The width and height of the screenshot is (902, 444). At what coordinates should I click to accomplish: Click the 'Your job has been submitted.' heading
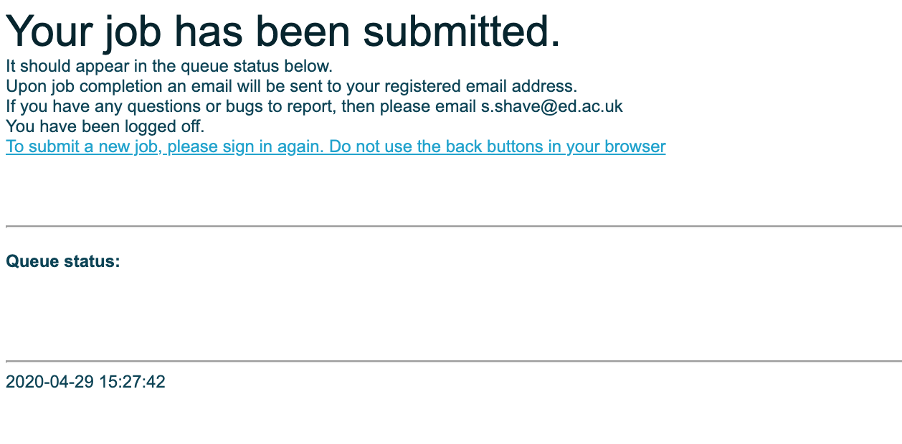coord(283,30)
